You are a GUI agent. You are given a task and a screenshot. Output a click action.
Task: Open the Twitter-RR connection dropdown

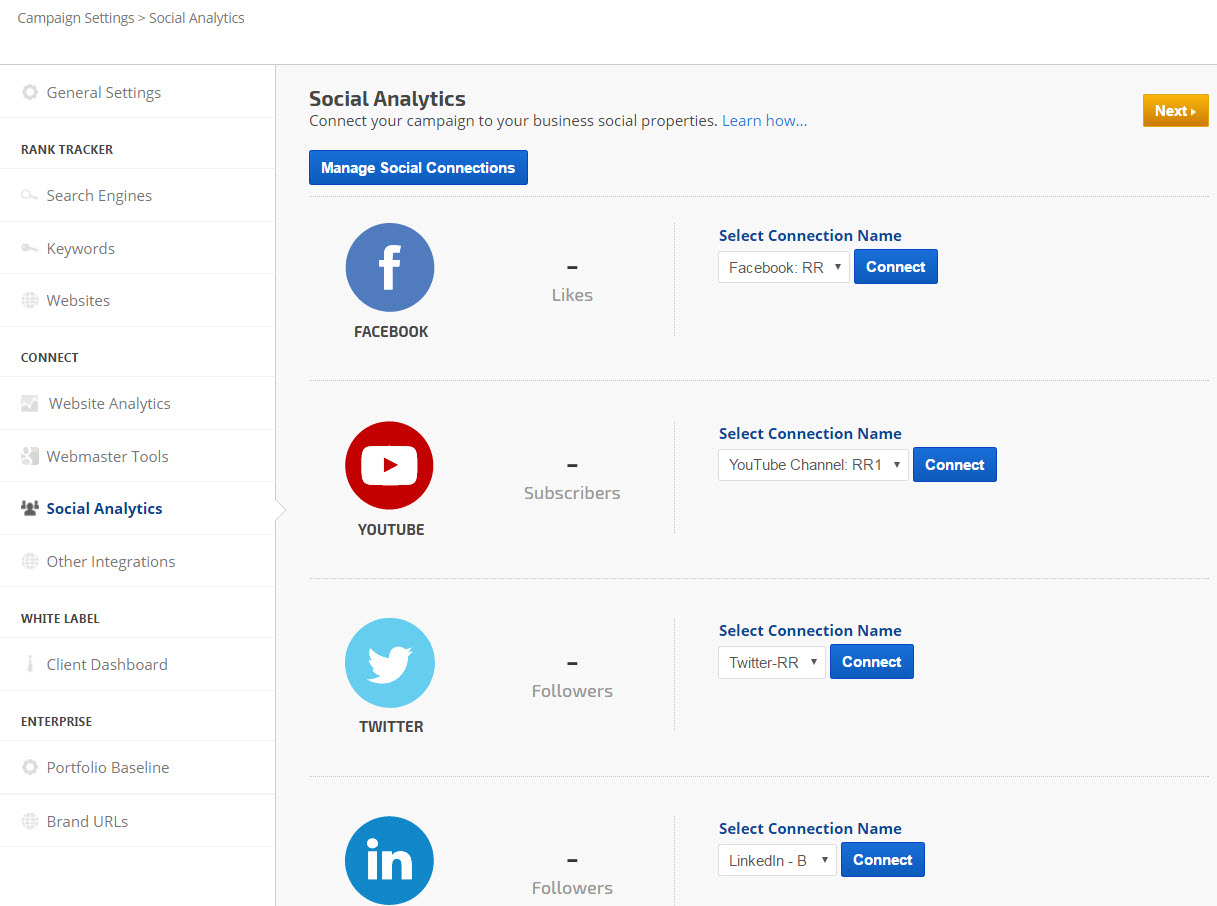pos(771,662)
